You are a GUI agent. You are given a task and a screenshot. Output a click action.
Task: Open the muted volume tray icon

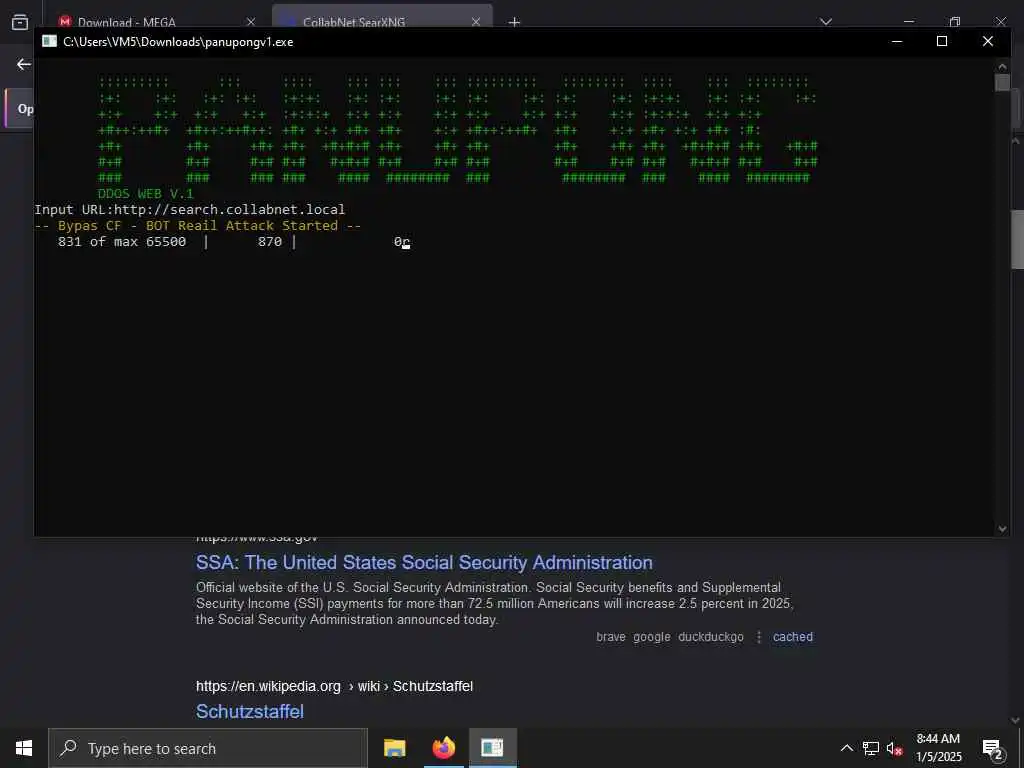[x=895, y=748]
